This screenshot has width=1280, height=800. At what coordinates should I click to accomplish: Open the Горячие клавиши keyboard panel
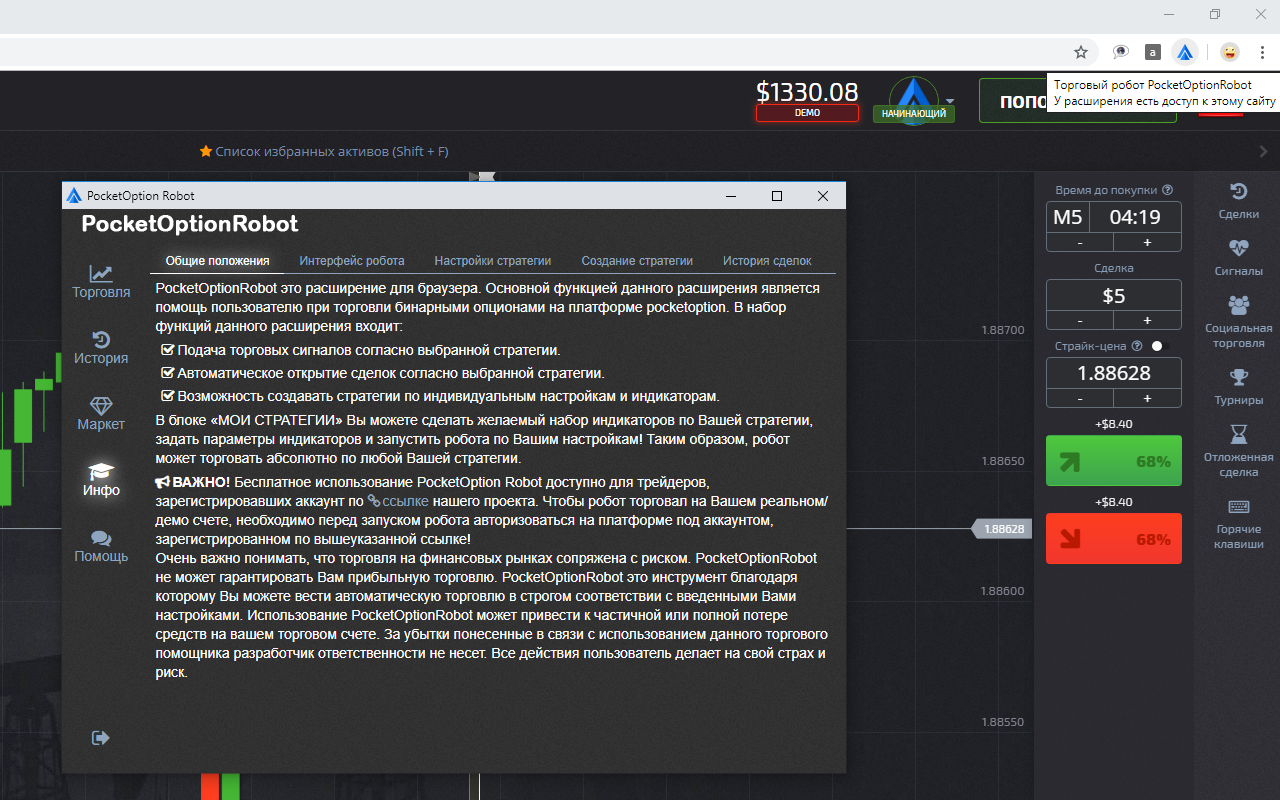1239,524
